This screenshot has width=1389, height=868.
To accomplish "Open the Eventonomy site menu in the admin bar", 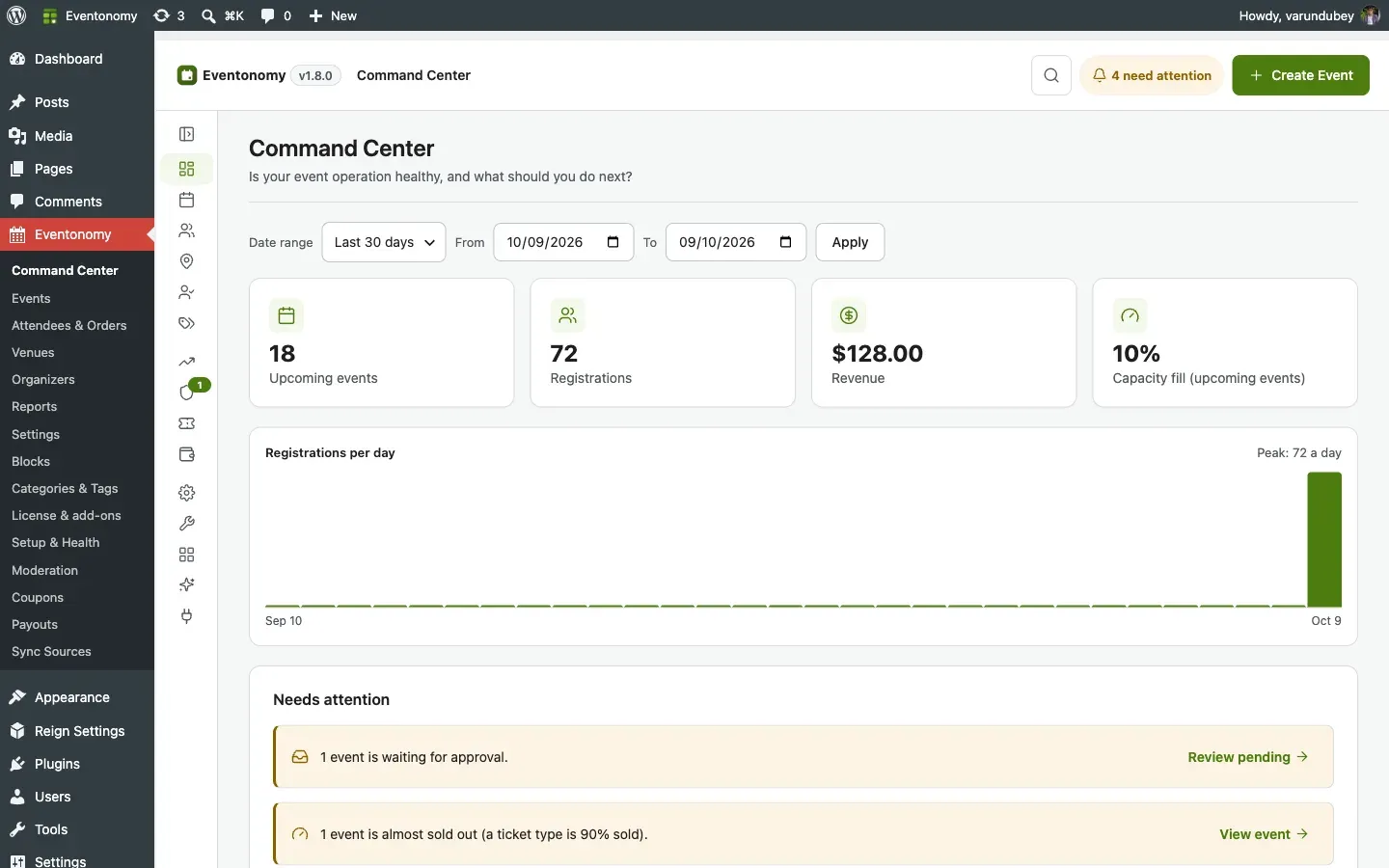I will [91, 15].
